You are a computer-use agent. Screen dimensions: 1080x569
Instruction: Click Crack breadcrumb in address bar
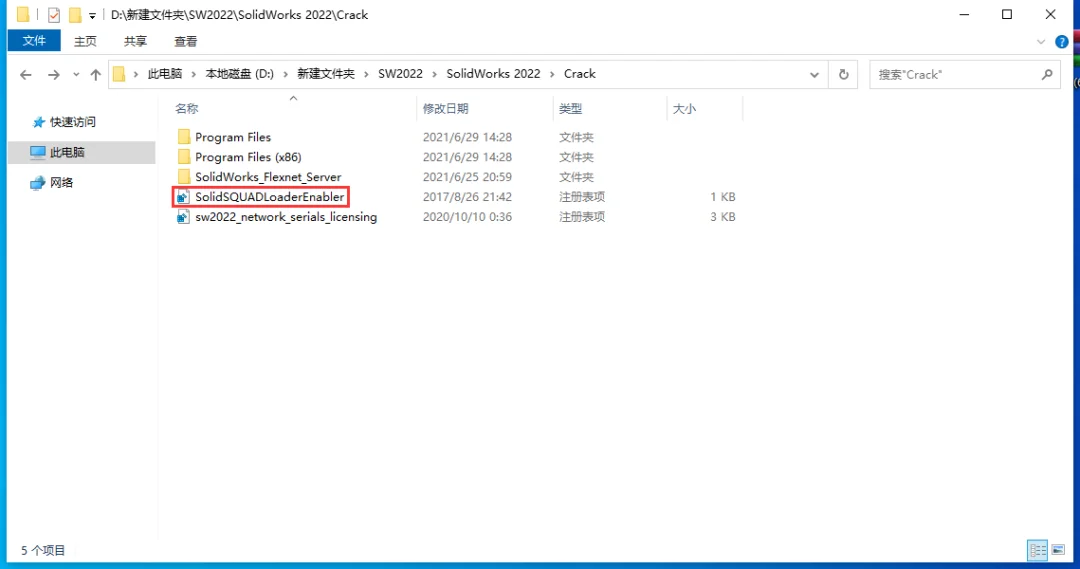[x=579, y=74]
